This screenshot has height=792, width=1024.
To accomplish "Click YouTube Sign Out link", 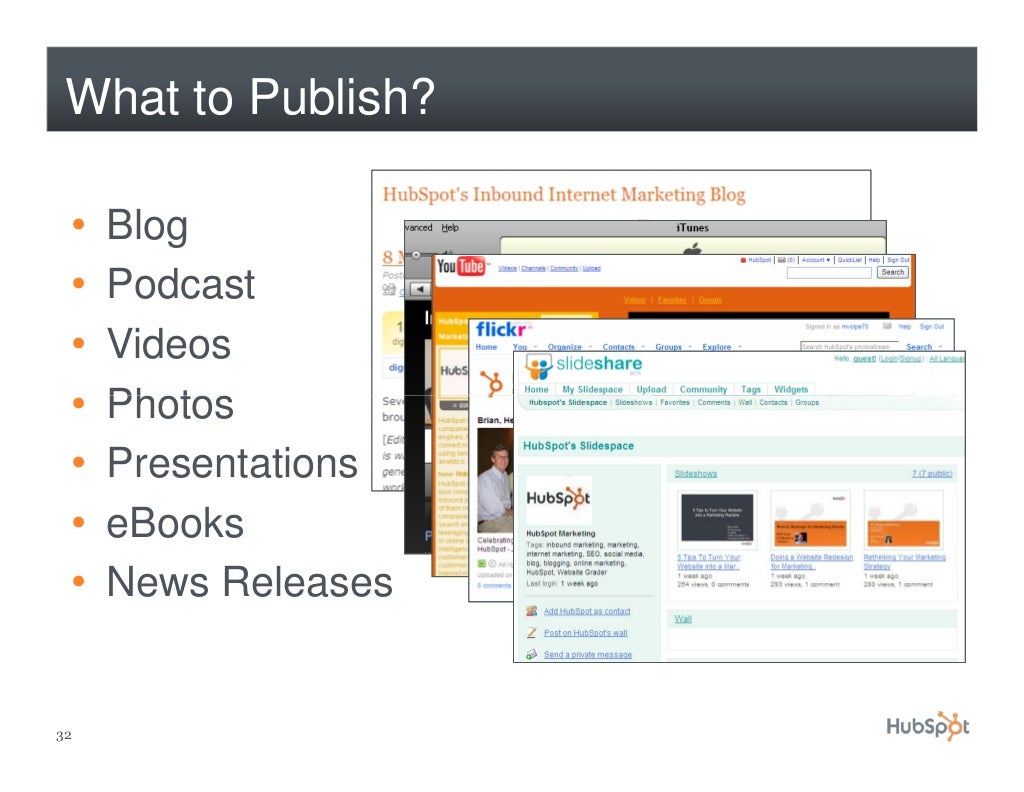I will [x=898, y=260].
